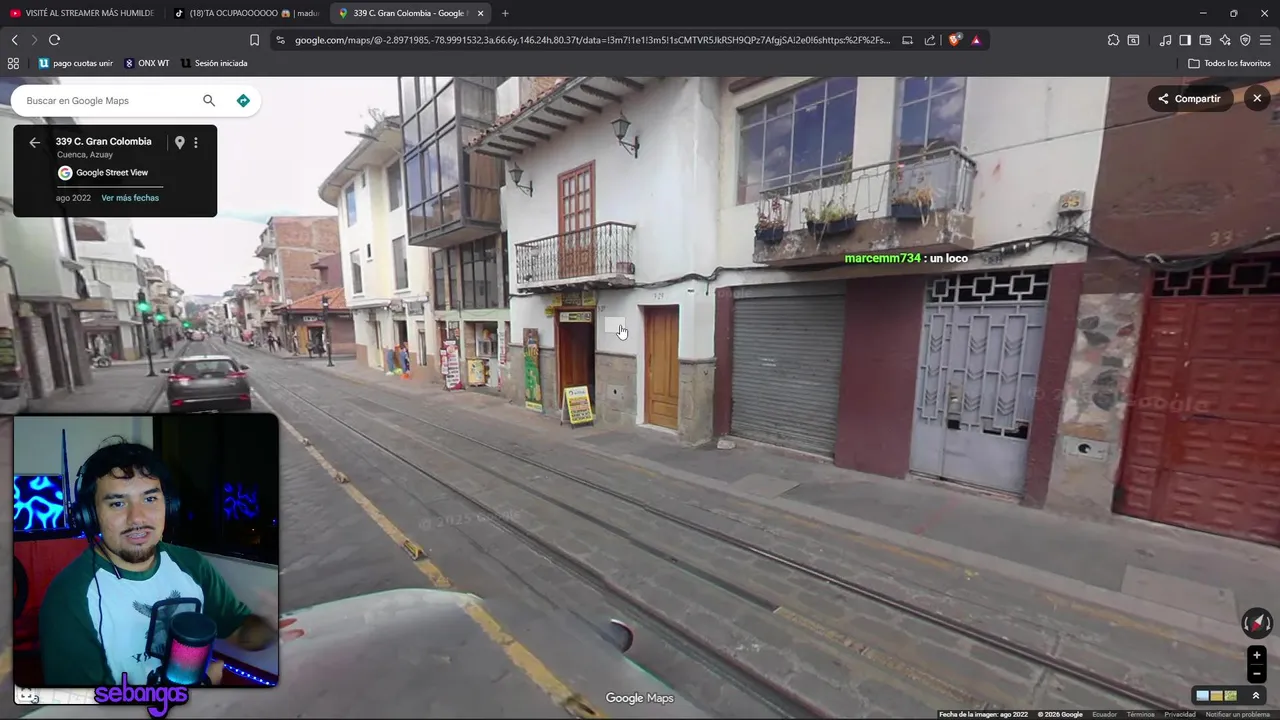Viewport: 1280px width, 720px height.
Task: Zoom in with the plus button
Action: click(x=1257, y=655)
